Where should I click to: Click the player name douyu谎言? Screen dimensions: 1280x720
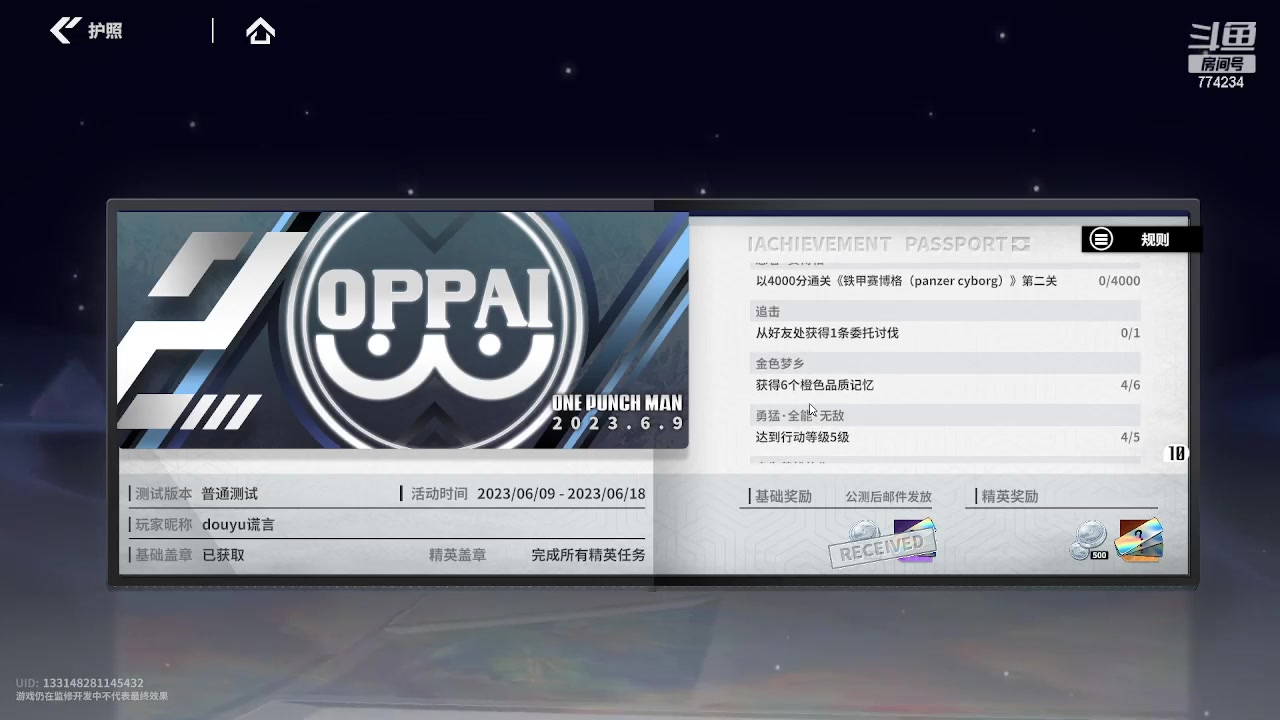tap(238, 524)
